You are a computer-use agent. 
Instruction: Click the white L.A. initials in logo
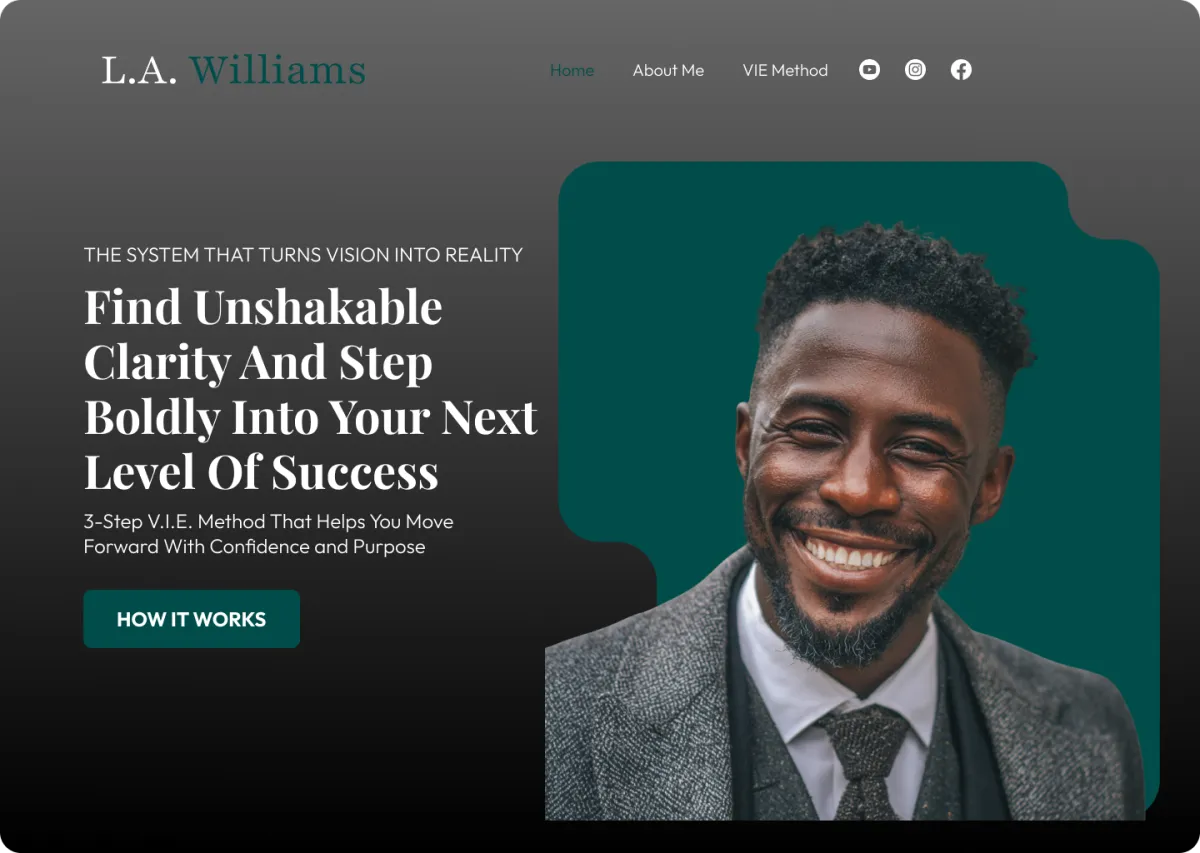[139, 70]
